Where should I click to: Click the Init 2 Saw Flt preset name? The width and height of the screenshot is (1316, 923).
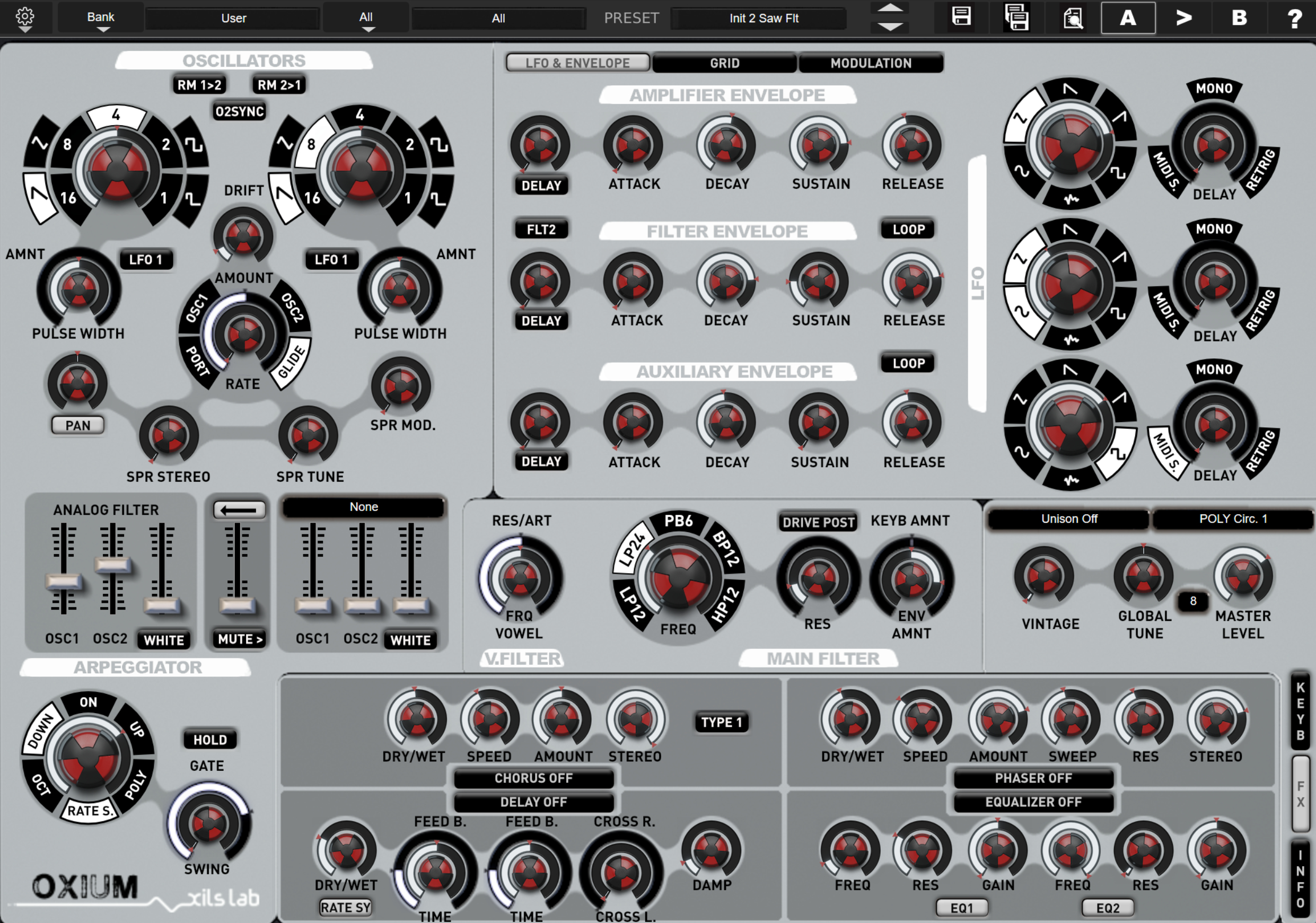(763, 19)
